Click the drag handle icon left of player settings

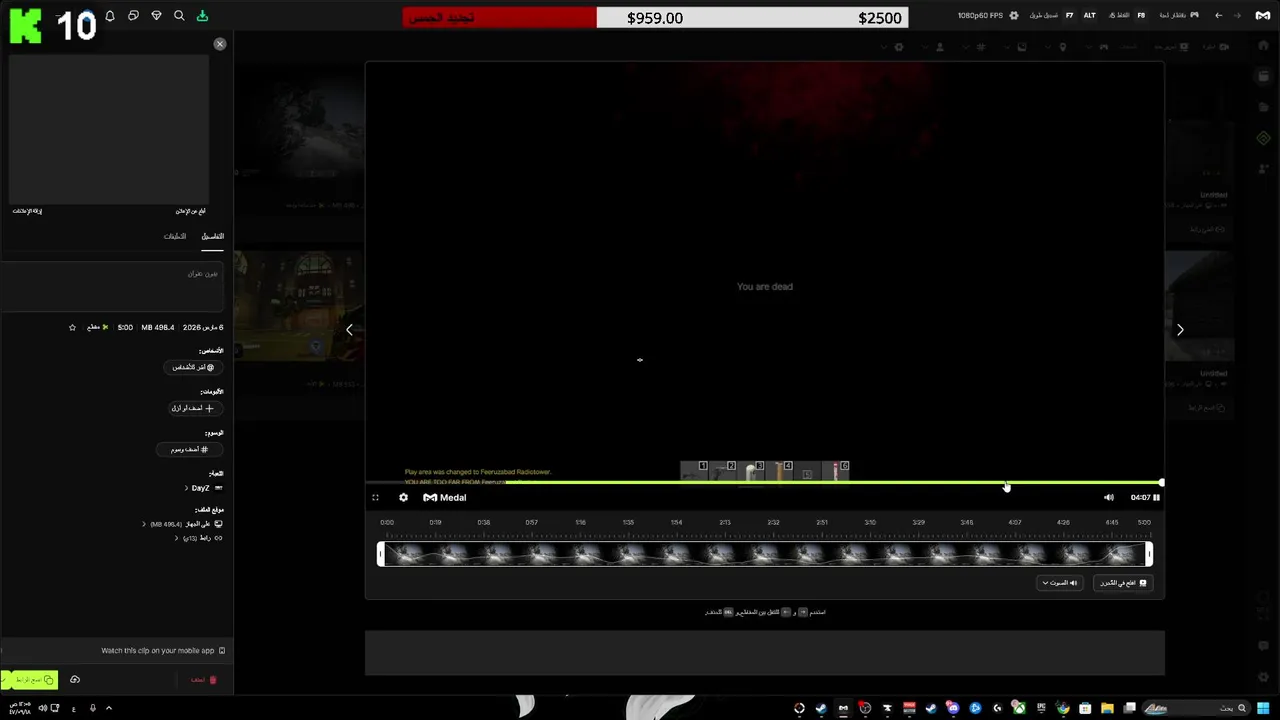375,497
